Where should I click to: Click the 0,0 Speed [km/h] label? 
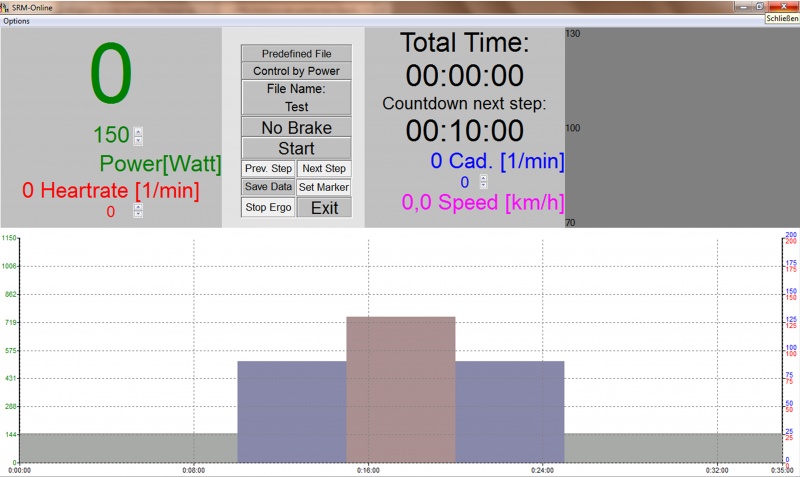pos(483,203)
